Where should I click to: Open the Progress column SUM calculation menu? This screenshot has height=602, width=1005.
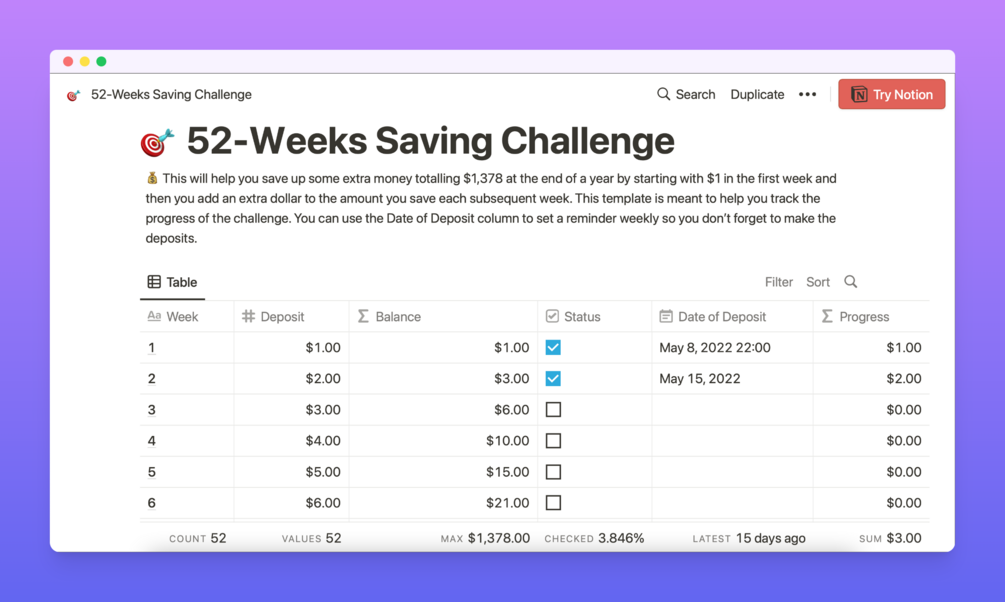click(890, 538)
